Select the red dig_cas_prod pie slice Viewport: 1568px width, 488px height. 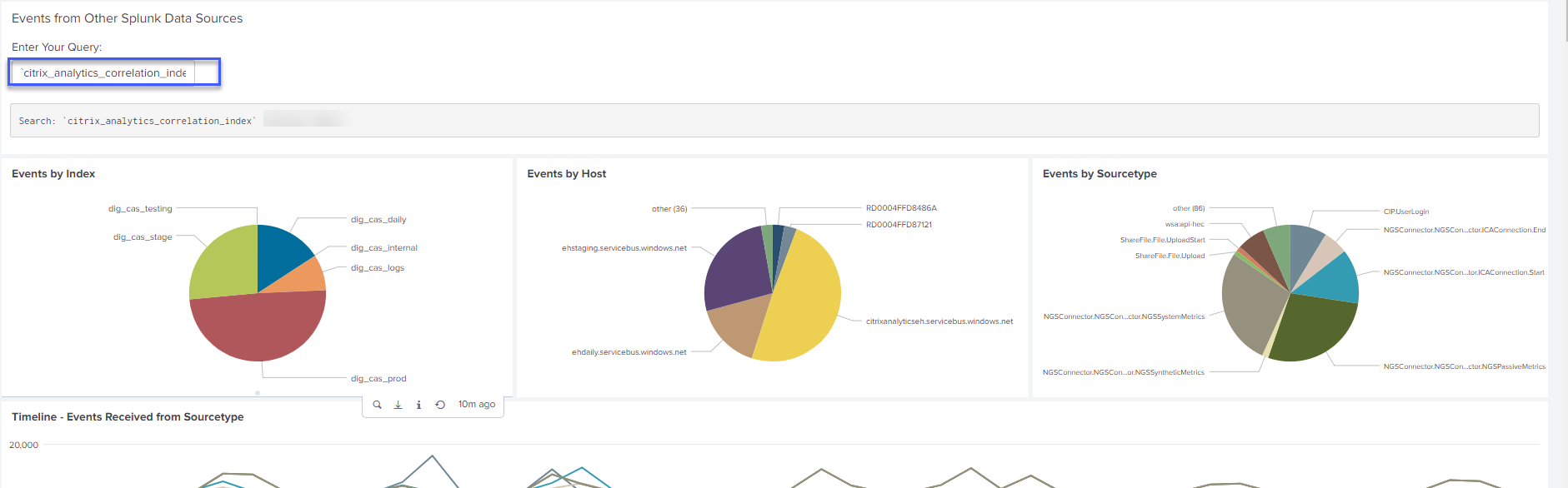point(258,329)
